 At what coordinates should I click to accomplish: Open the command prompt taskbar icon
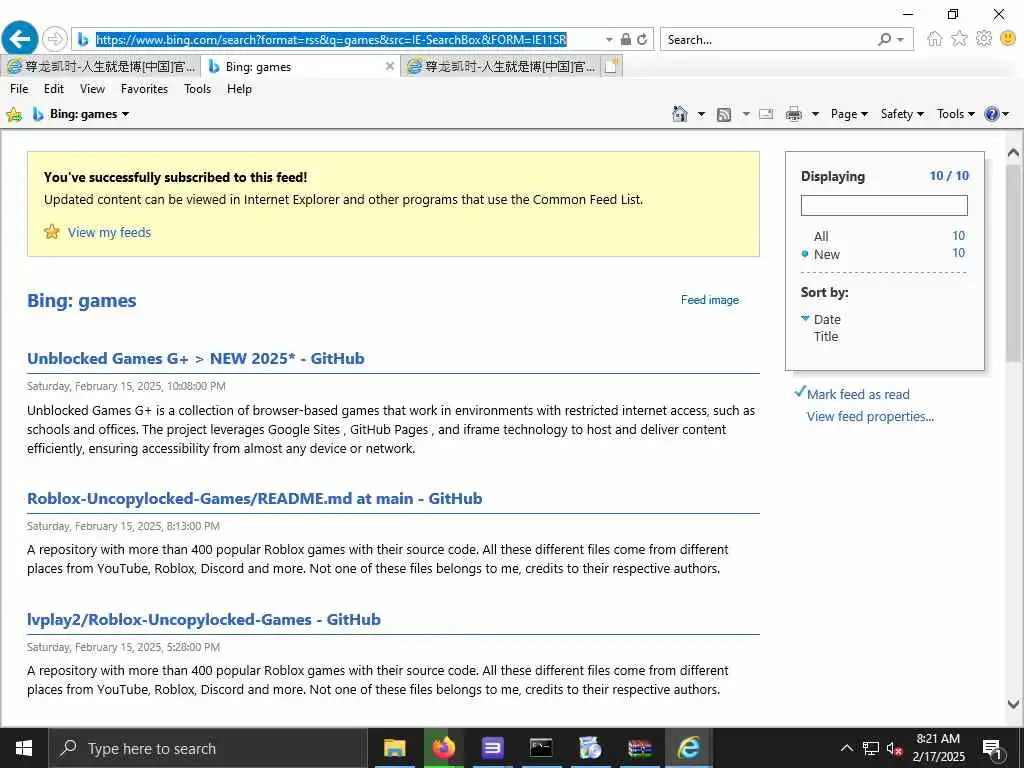(541, 748)
